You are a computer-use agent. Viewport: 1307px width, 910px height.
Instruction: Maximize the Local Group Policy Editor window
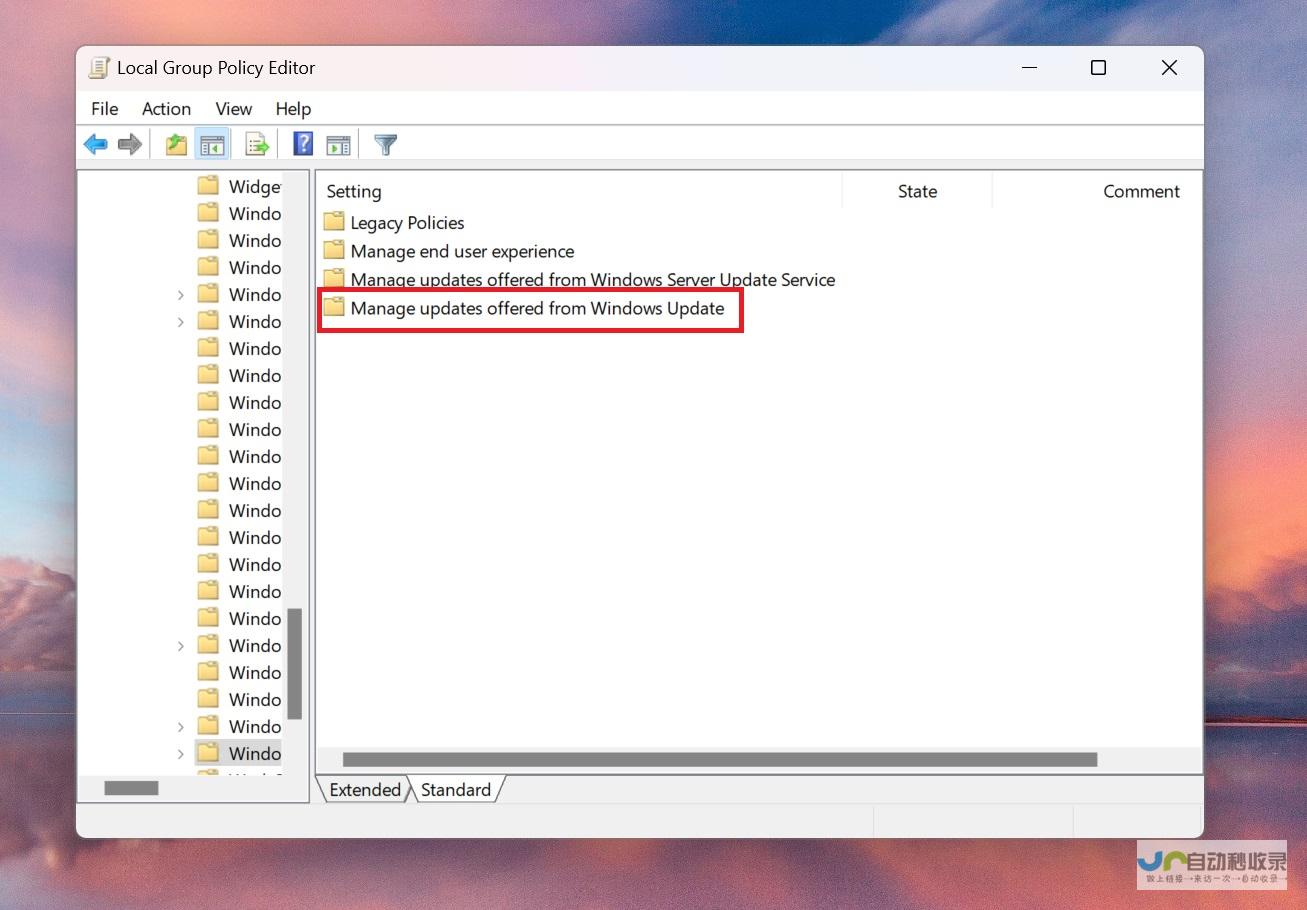[x=1098, y=68]
